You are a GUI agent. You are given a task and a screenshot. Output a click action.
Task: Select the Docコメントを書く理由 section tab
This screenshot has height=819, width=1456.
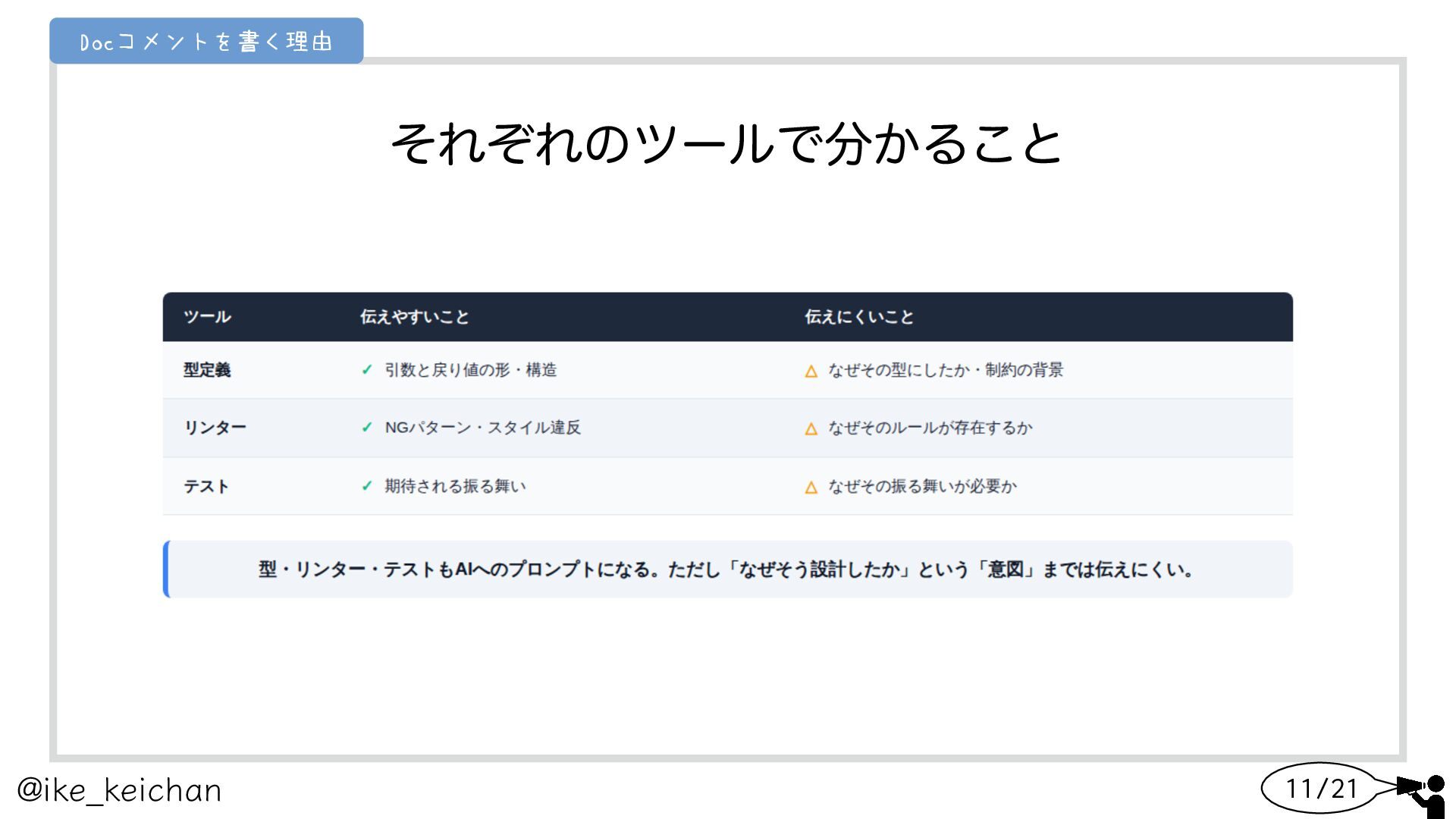click(206, 41)
